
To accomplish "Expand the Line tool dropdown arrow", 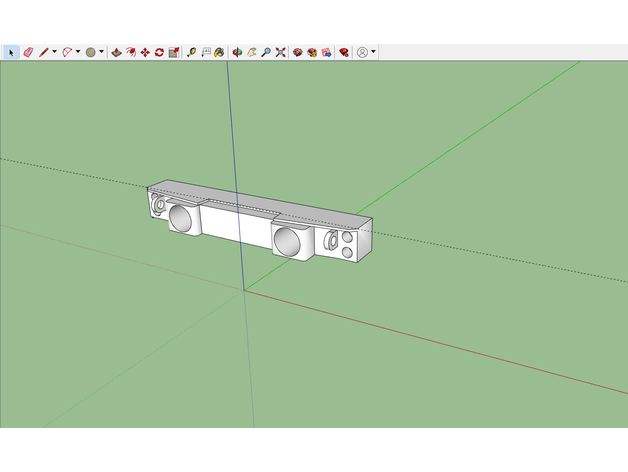I will 54,52.
